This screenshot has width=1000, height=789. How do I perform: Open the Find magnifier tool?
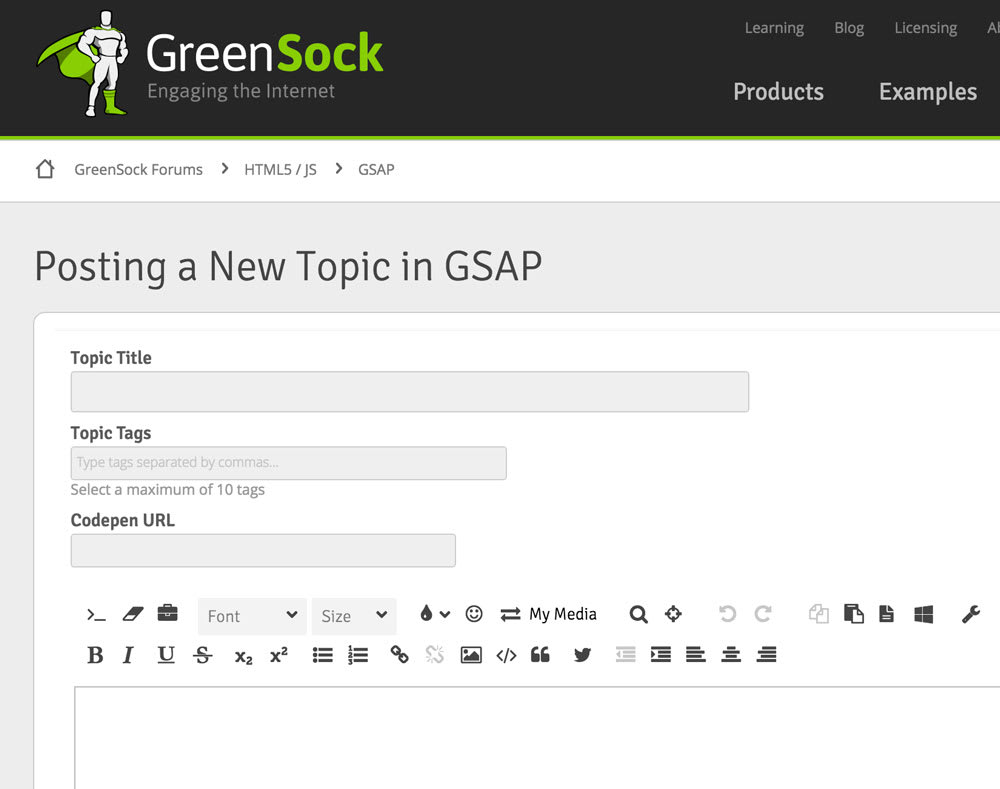click(x=638, y=614)
